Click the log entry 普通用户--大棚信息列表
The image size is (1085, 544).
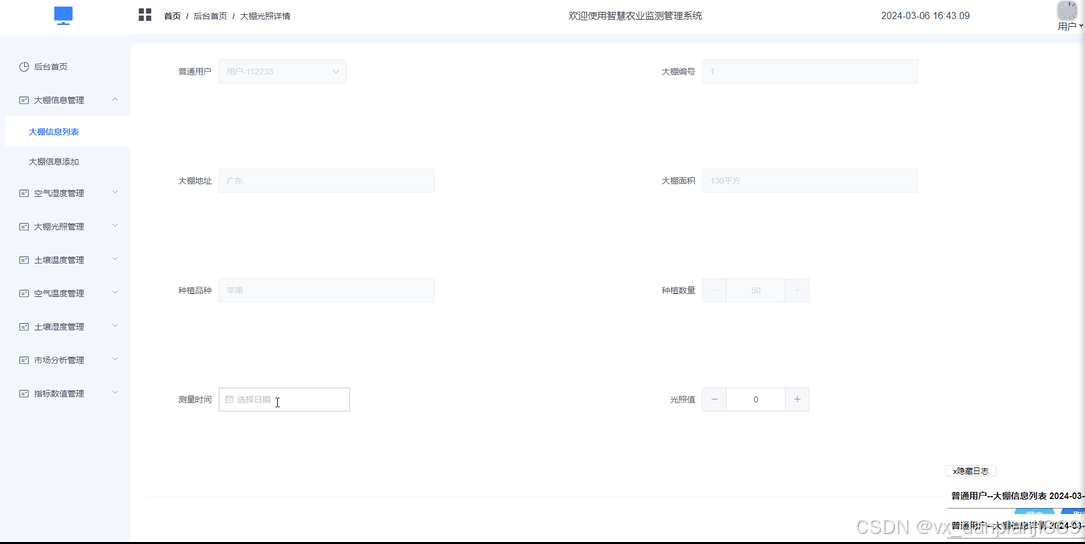click(x=1017, y=496)
